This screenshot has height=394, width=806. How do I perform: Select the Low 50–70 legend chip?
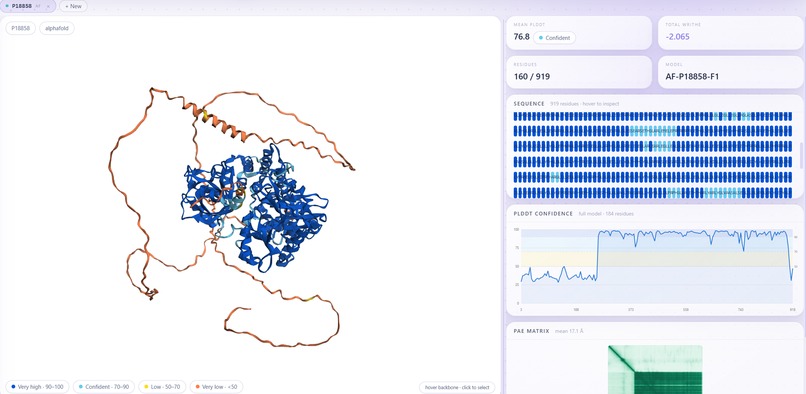(162, 387)
